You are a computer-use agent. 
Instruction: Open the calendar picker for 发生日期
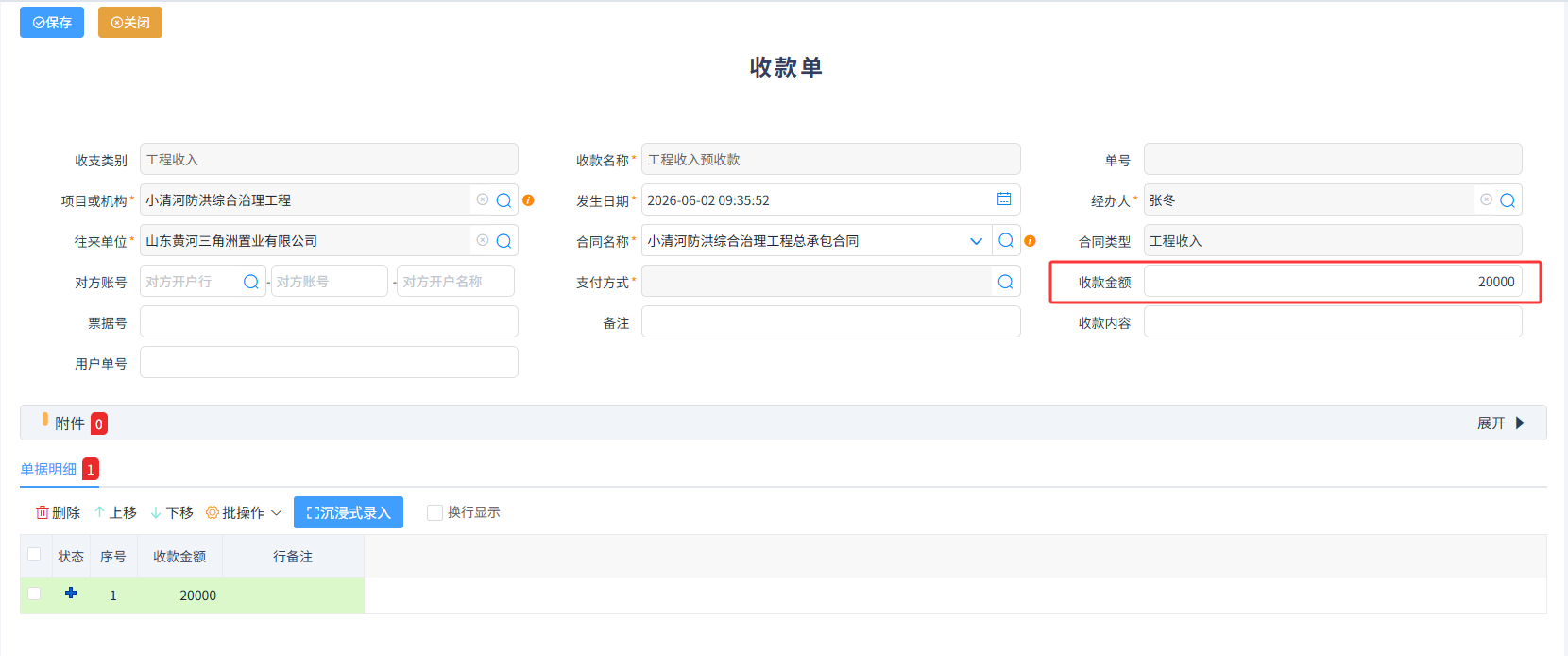point(1004,199)
